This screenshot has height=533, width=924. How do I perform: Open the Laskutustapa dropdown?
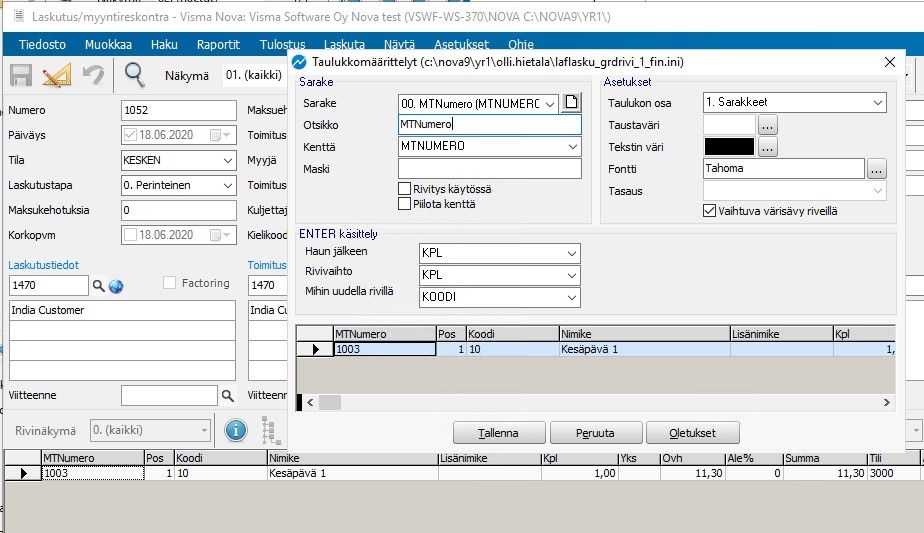[x=228, y=185]
